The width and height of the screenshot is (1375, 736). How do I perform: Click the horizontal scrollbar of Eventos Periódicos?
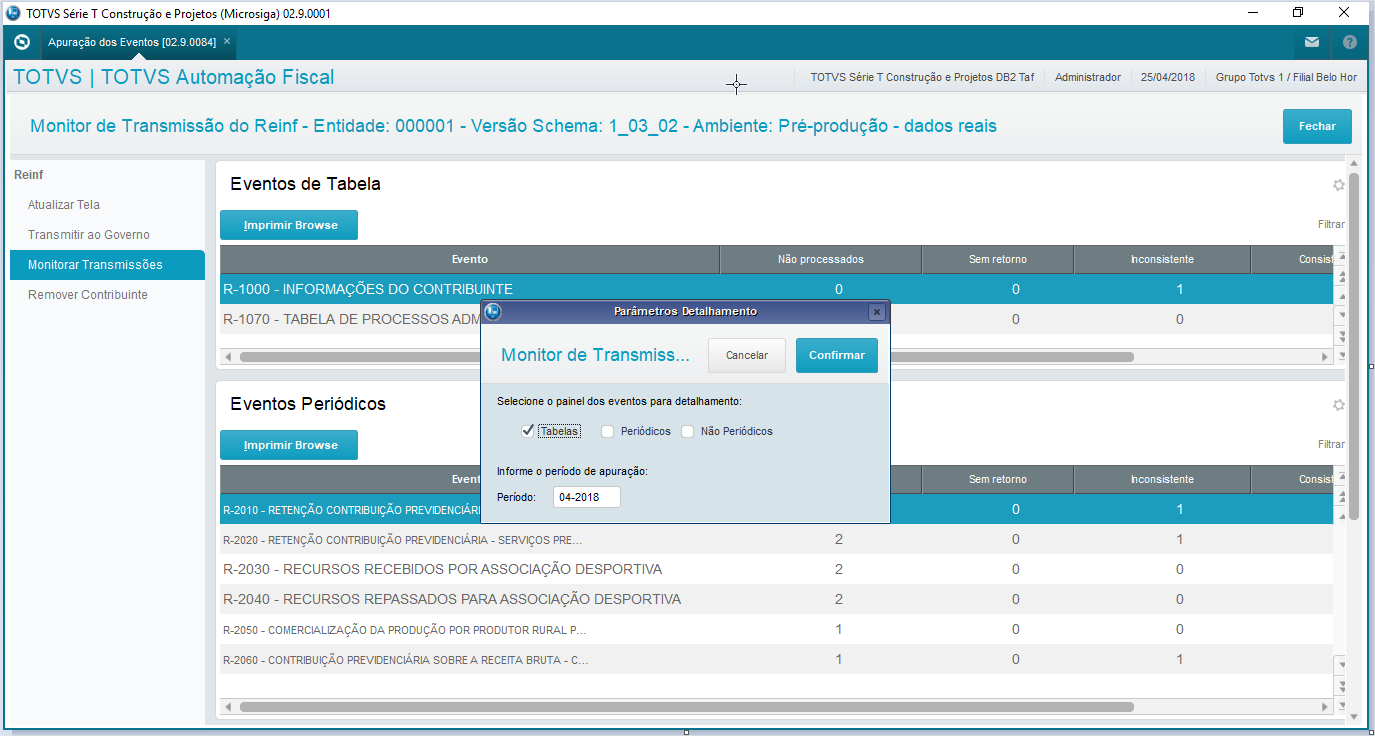tap(687, 707)
